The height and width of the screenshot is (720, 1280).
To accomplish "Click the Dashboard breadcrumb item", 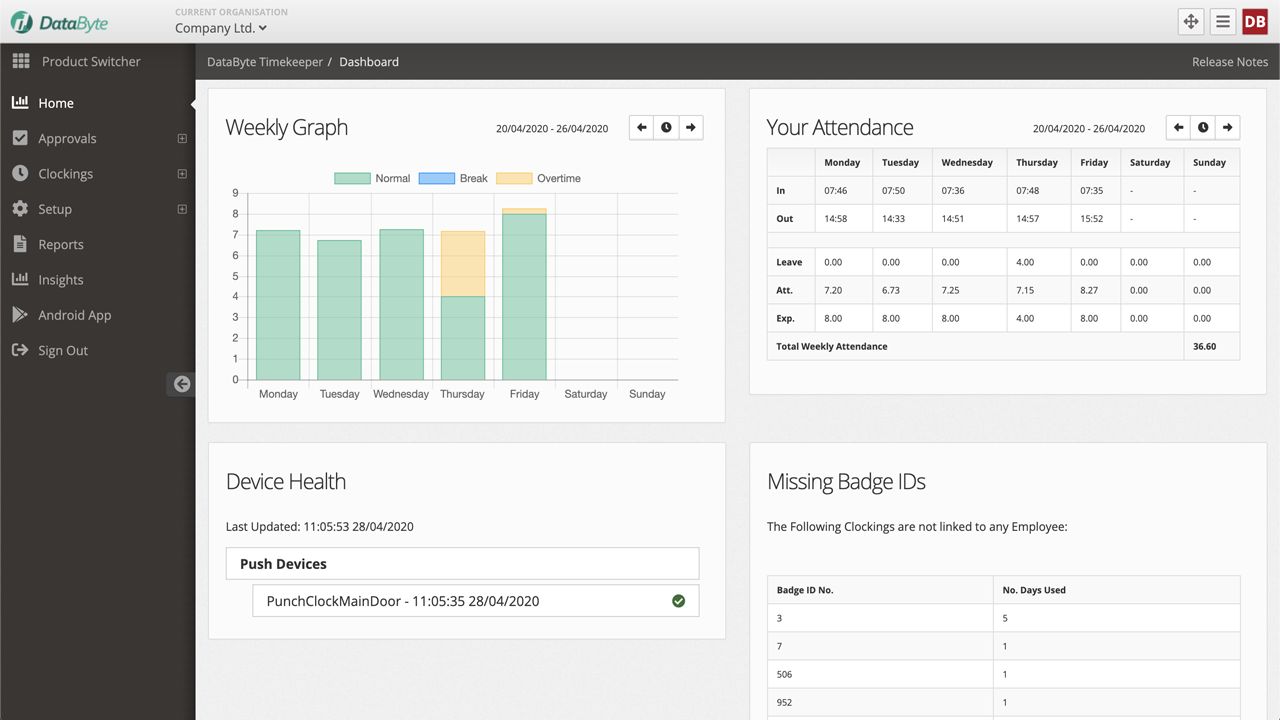I will pos(368,61).
